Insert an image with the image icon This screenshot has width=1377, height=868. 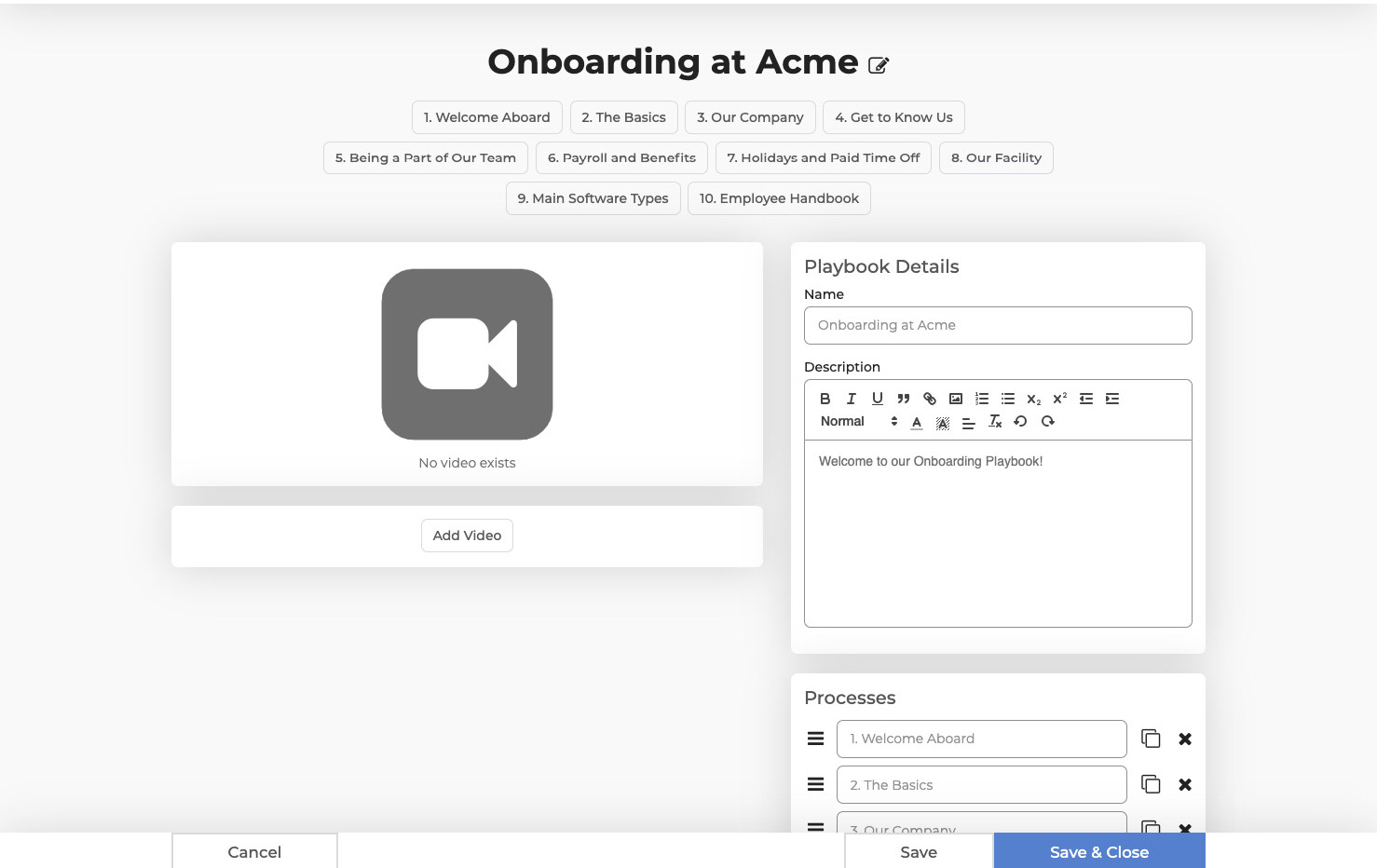(x=955, y=399)
